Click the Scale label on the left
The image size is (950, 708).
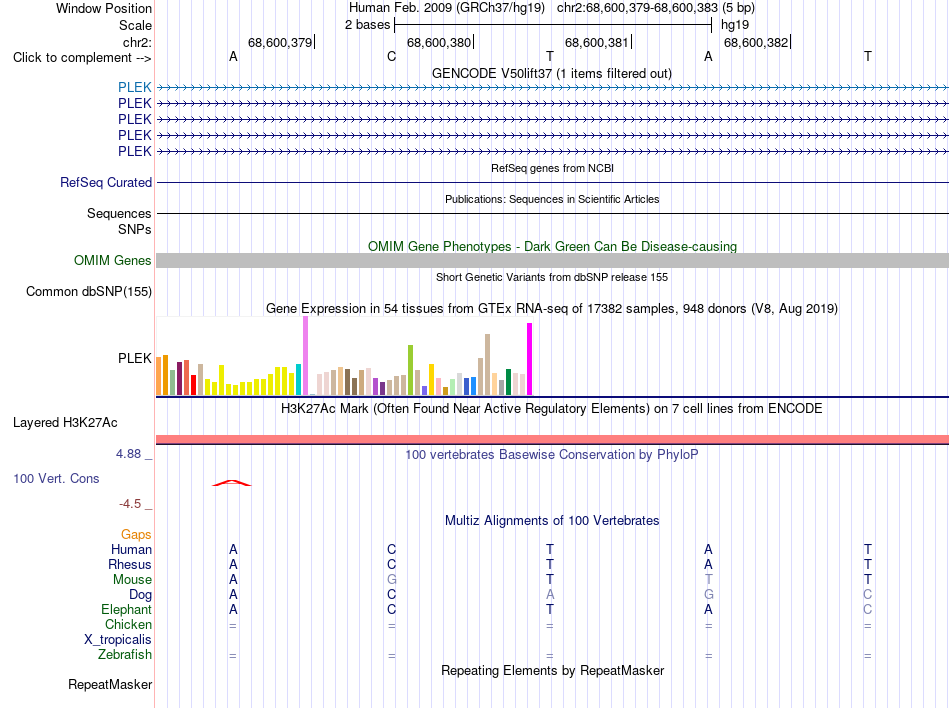[x=135, y=25]
